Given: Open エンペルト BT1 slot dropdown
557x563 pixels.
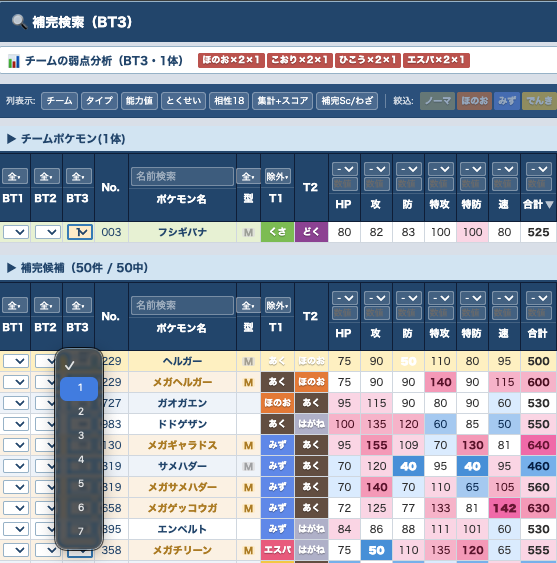Looking at the screenshot, I should pos(16,529).
